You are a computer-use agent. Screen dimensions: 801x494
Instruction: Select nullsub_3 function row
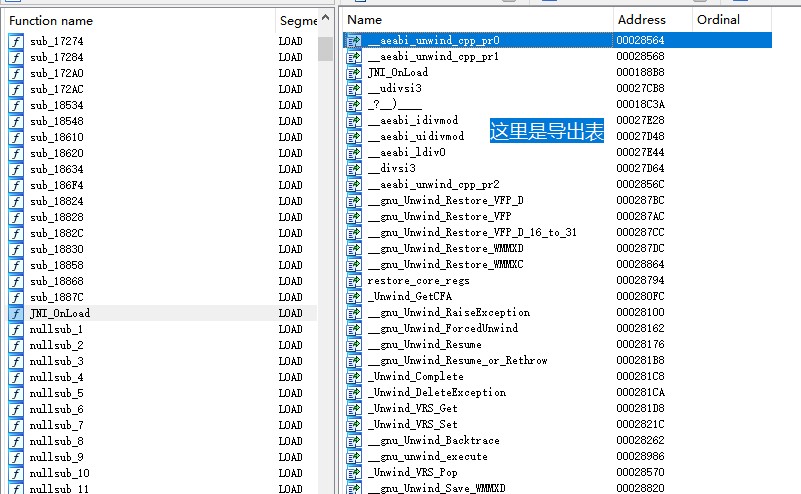click(162, 361)
